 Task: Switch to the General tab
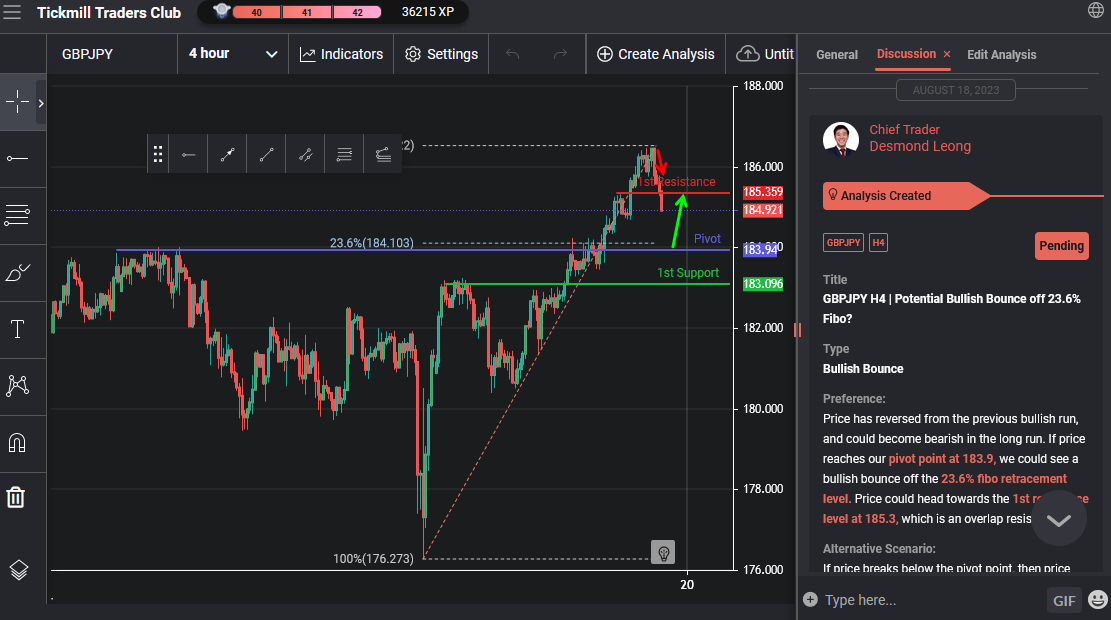(837, 55)
